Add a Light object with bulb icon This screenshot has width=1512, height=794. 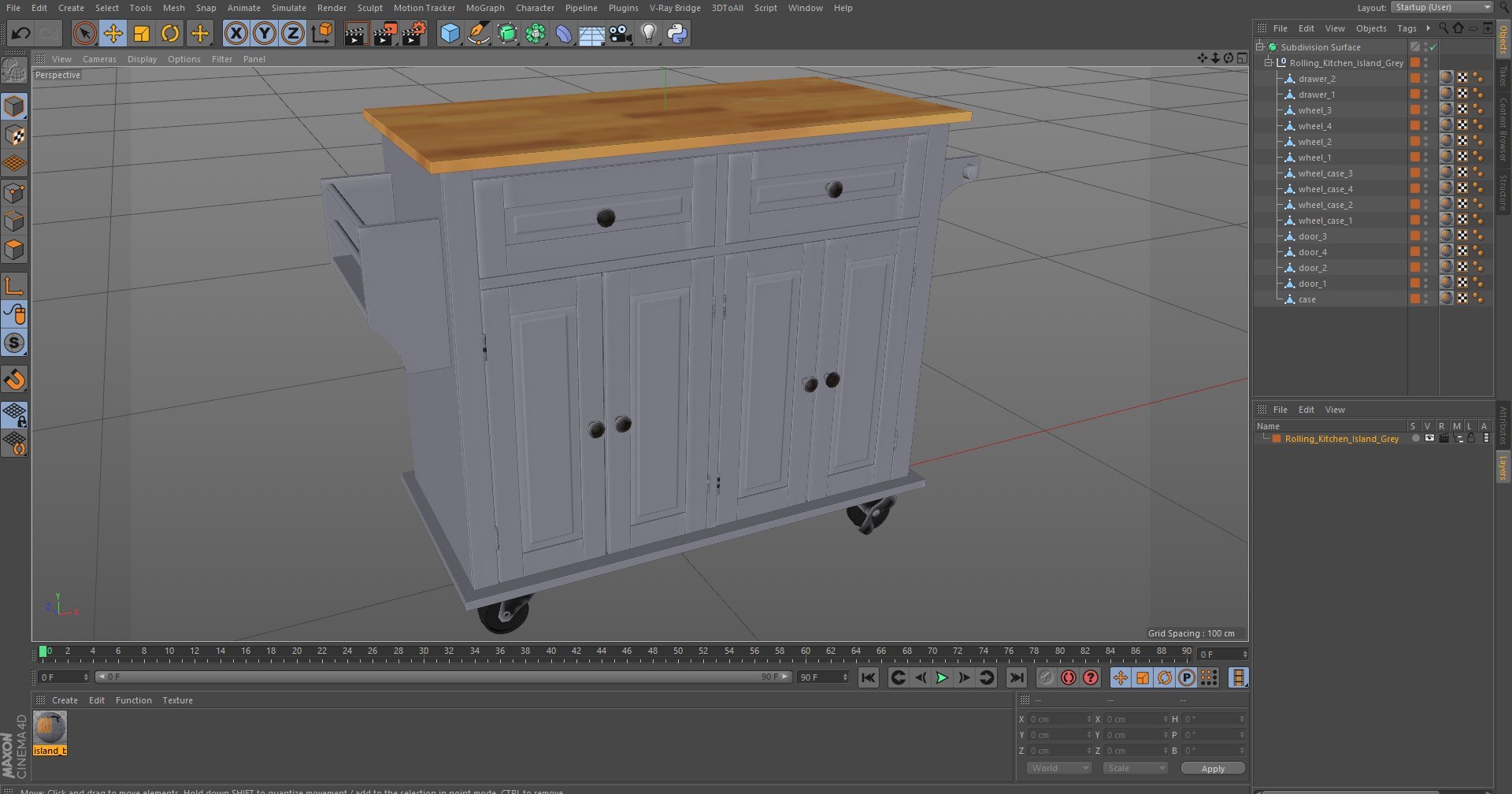tap(648, 33)
